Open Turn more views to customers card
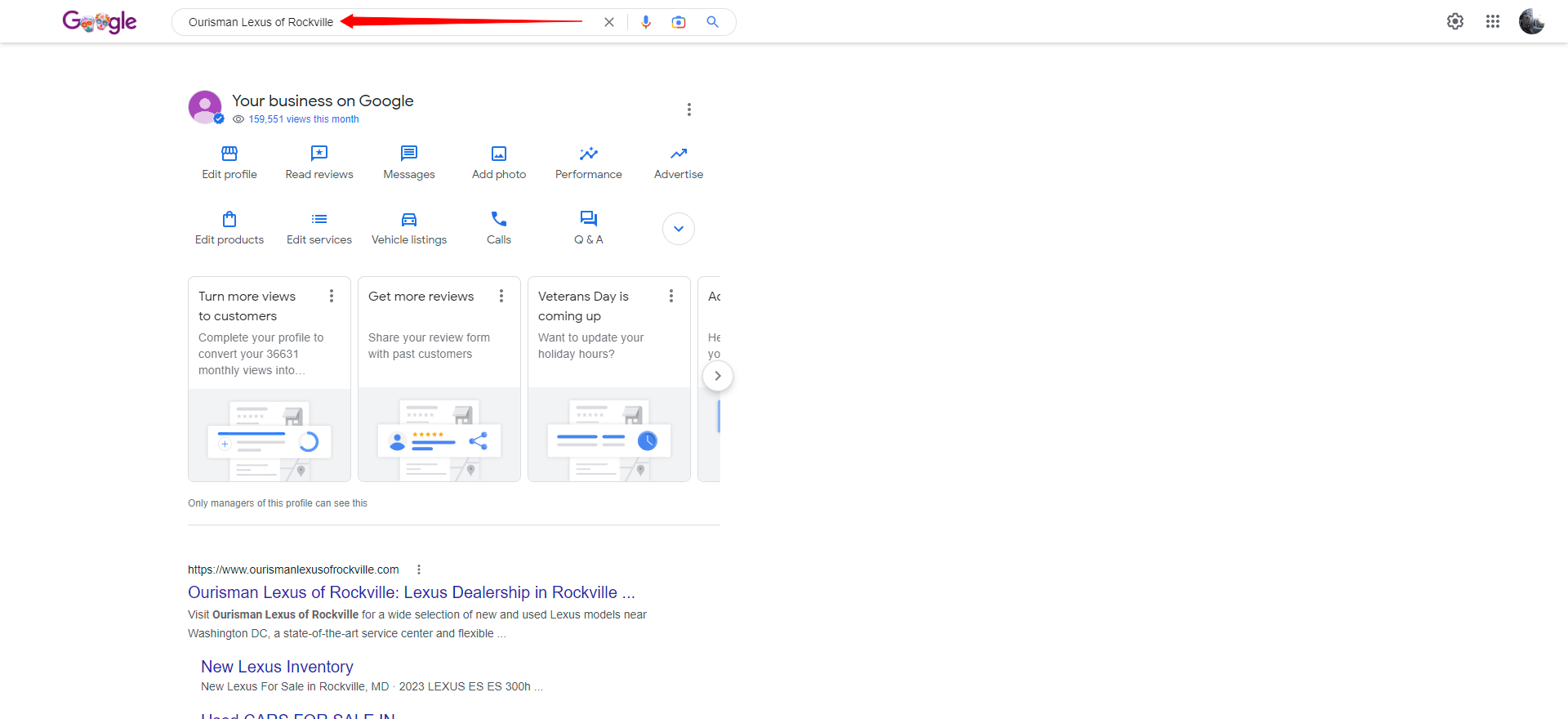1568x719 pixels. pyautogui.click(x=269, y=379)
